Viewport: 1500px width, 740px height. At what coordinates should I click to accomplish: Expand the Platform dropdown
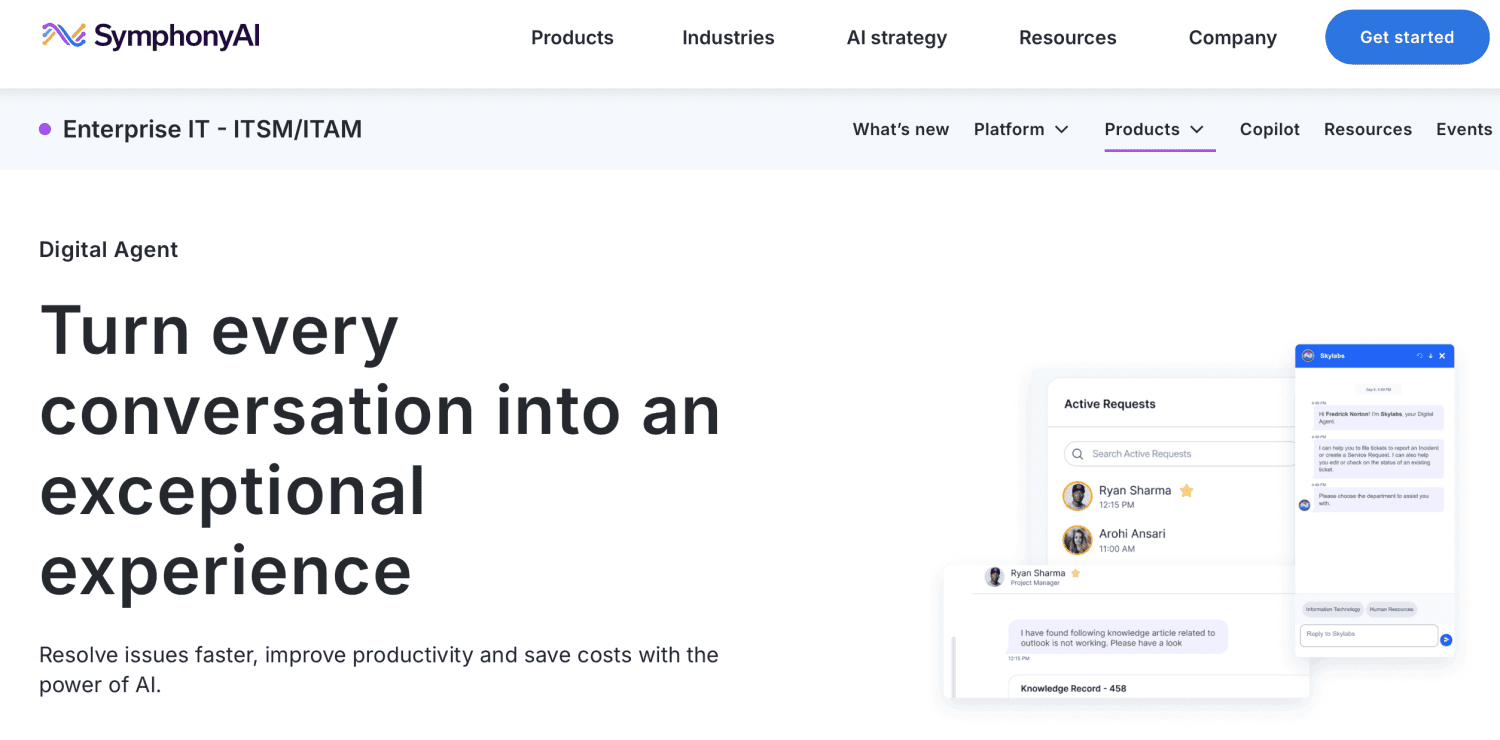[1021, 129]
